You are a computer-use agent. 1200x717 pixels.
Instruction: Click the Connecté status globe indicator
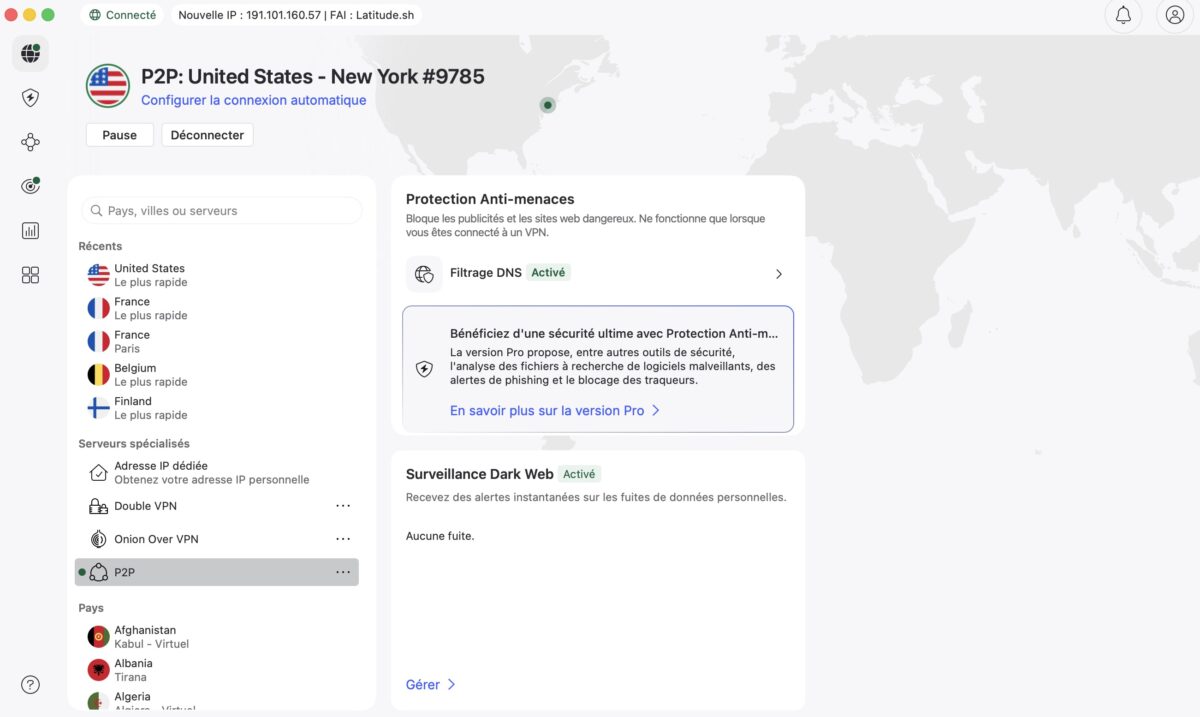(95, 15)
